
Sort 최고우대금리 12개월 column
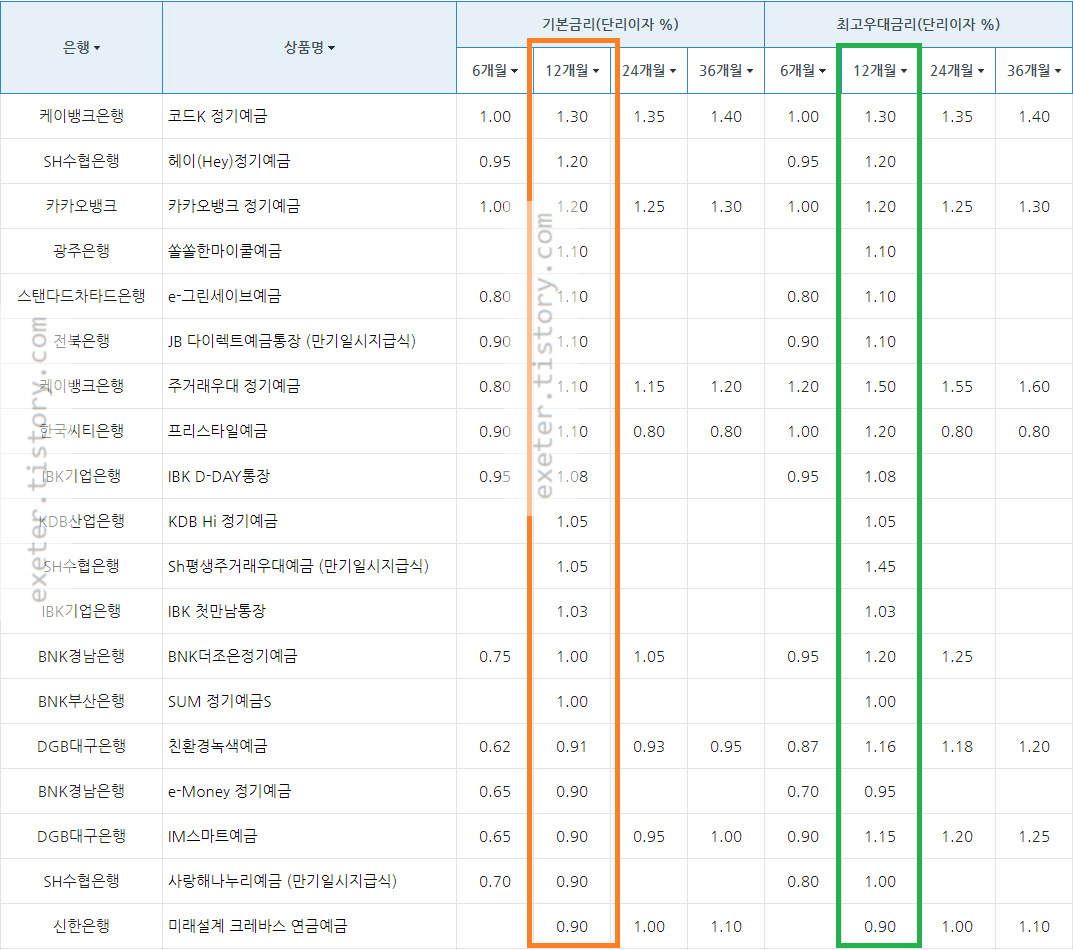[880, 70]
